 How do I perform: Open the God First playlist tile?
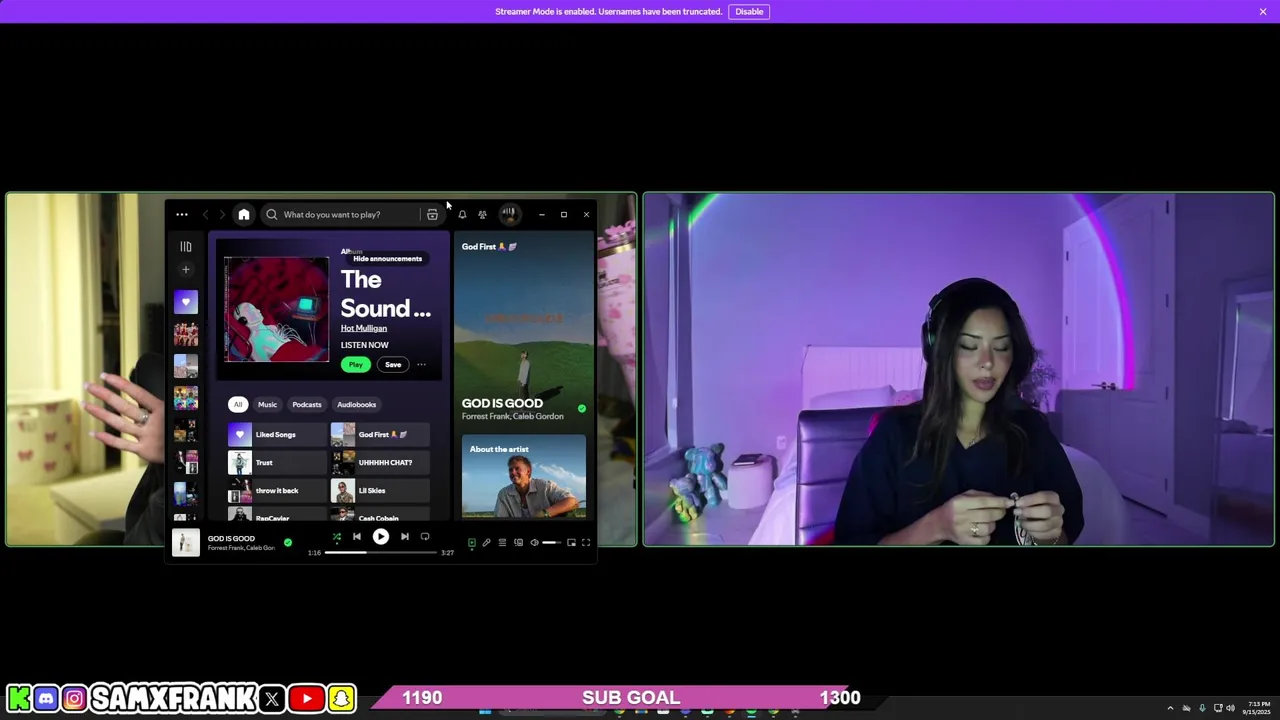[381, 434]
